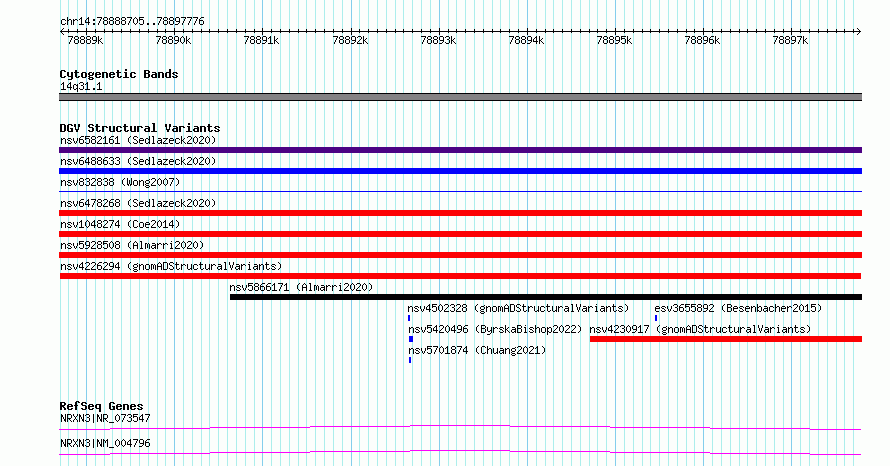Click the 78895k ruler tick label
Image resolution: width=890 pixels, height=466 pixels.
(614, 41)
